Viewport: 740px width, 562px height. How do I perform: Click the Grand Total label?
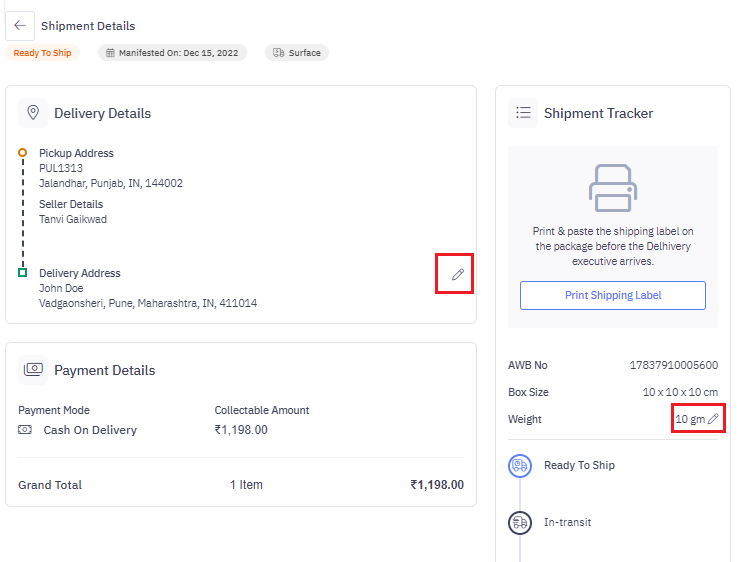pos(50,485)
